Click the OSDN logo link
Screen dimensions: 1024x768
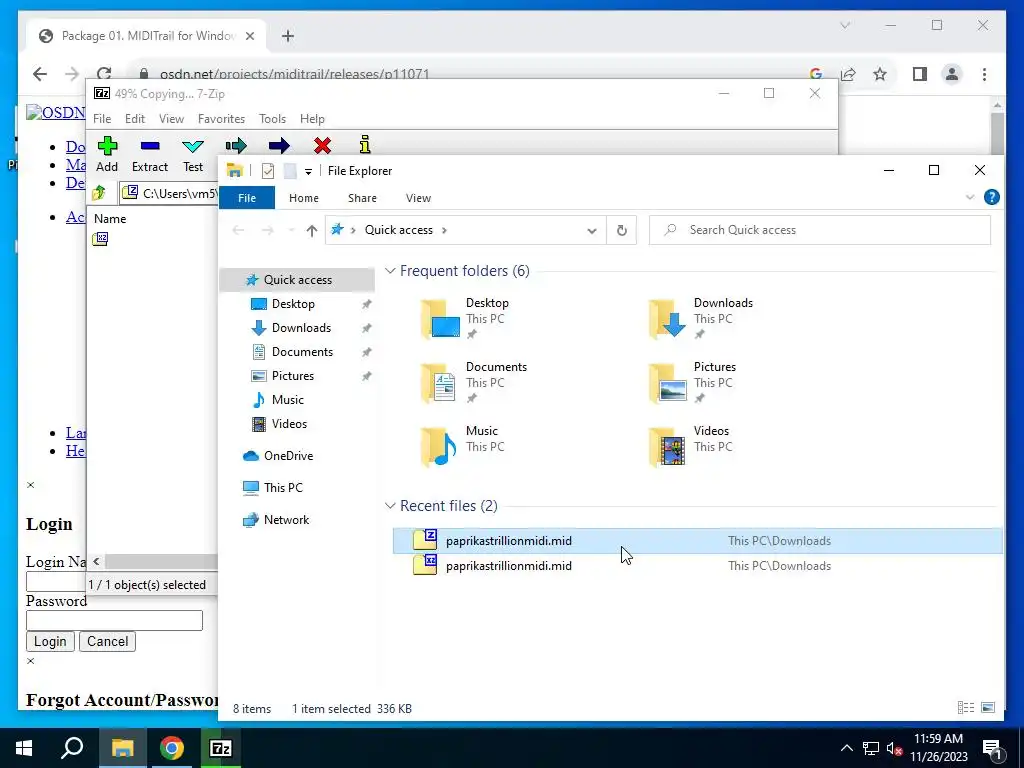pos(56,112)
